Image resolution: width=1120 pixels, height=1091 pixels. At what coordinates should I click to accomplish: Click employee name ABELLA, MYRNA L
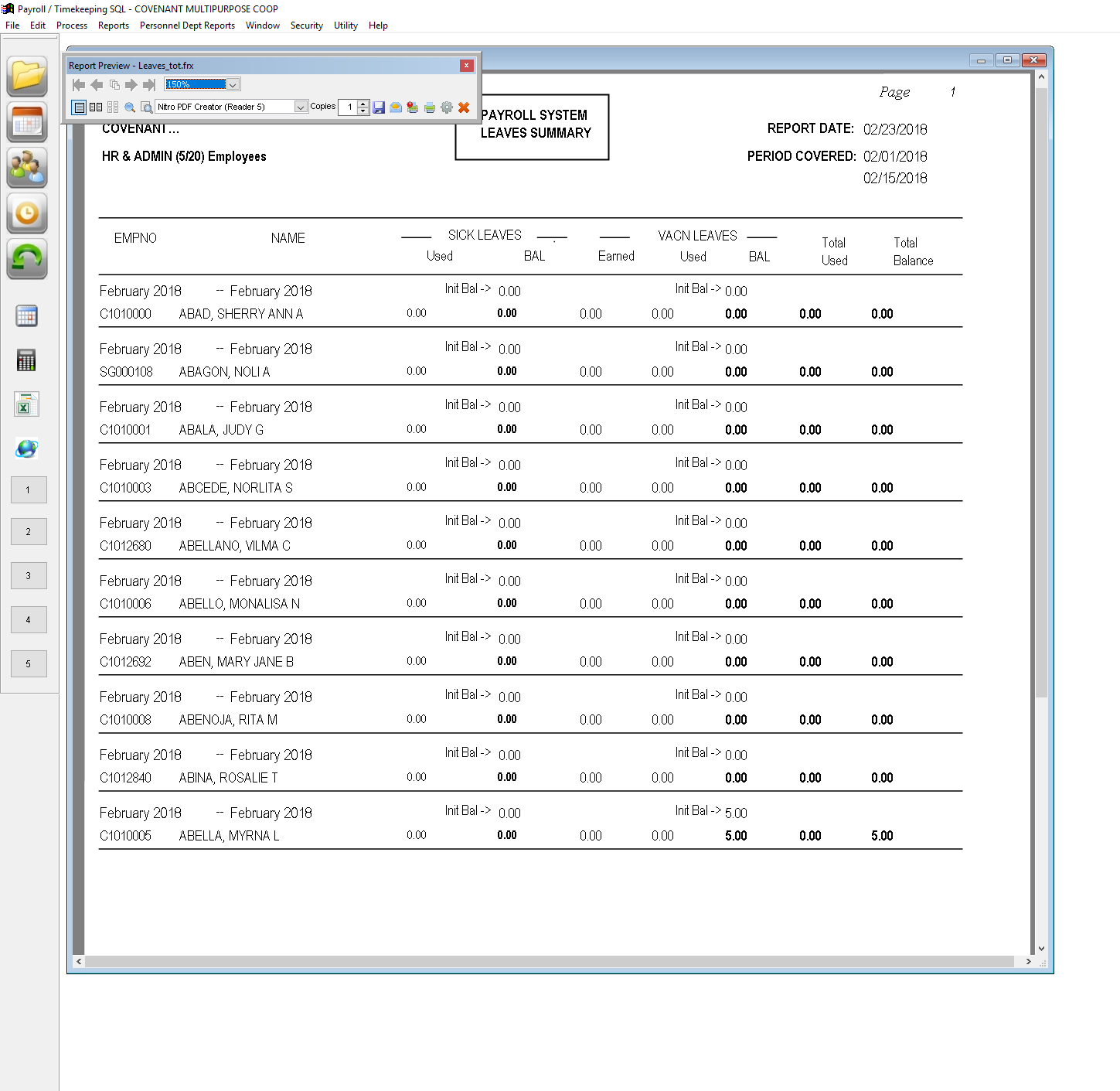[x=229, y=836]
